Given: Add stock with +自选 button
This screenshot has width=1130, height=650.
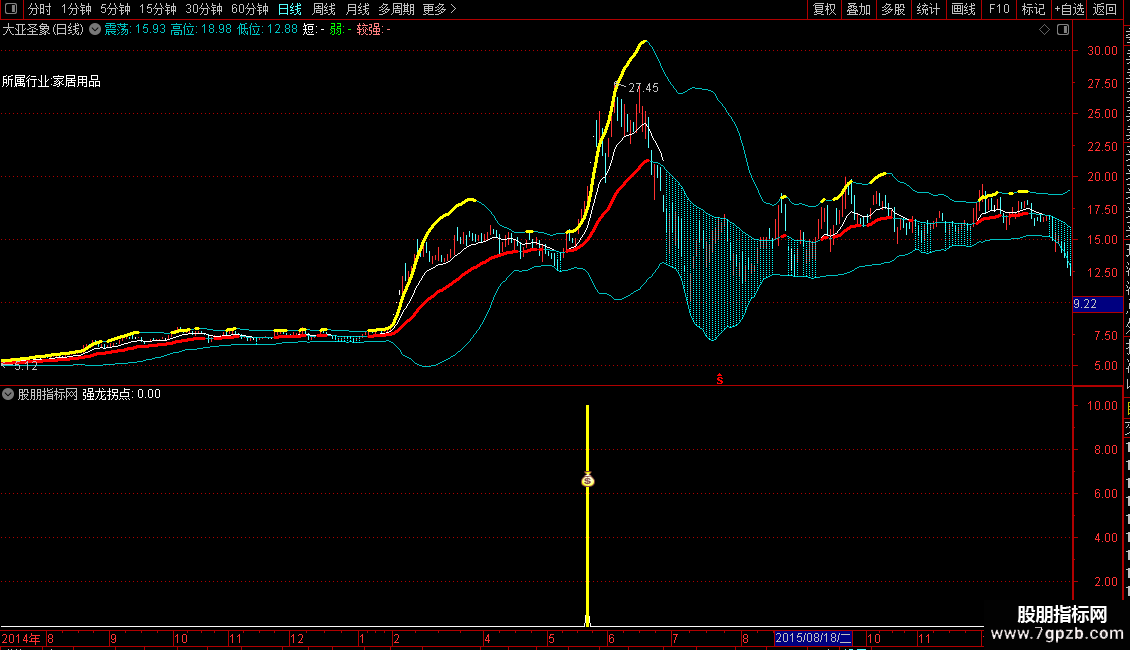Looking at the screenshot, I should tap(1068, 9).
